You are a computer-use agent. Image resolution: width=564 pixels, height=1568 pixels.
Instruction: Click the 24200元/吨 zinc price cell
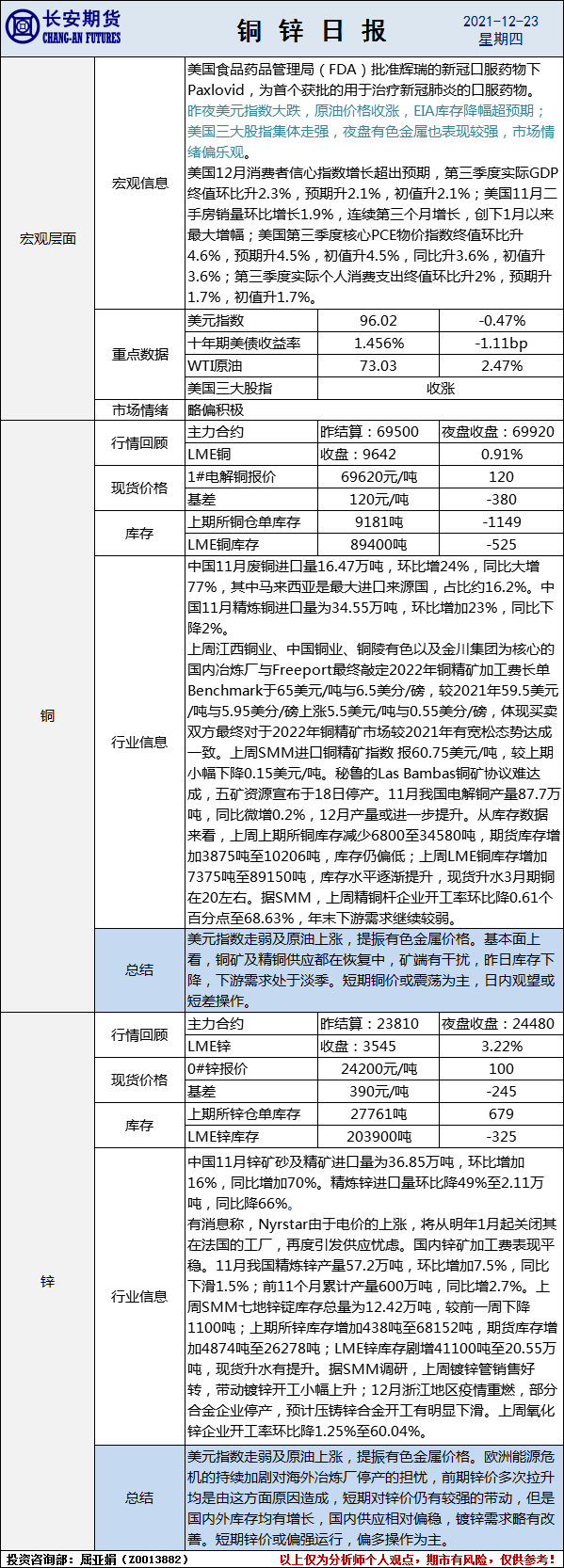(379, 1068)
